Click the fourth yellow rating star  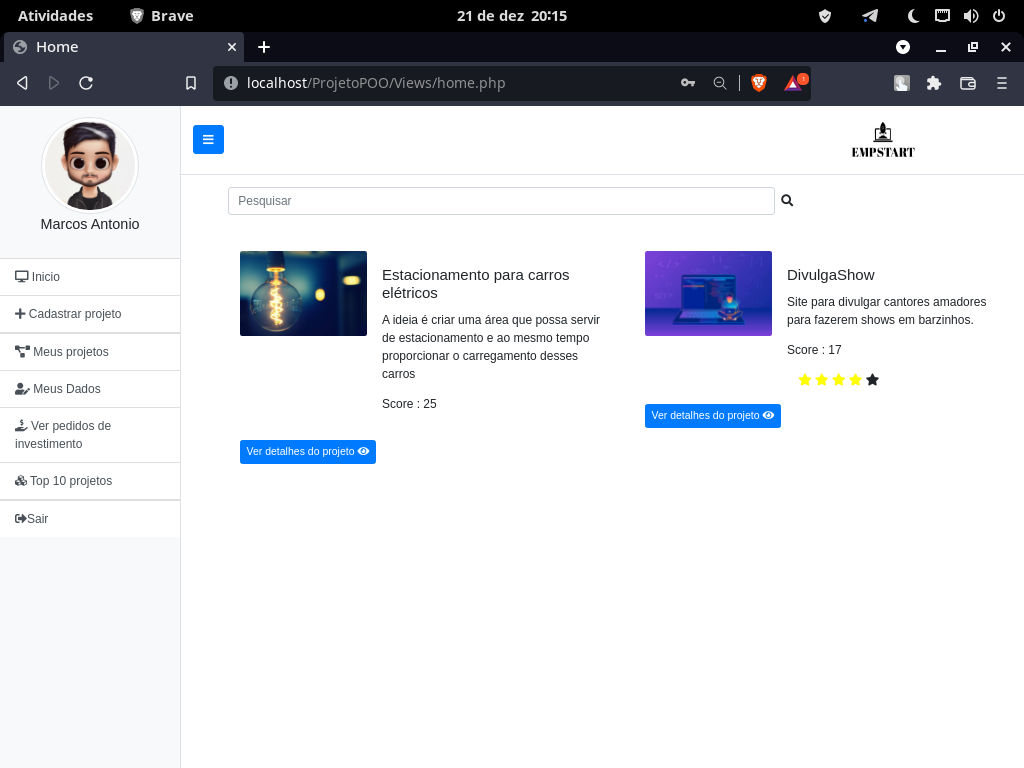(856, 379)
